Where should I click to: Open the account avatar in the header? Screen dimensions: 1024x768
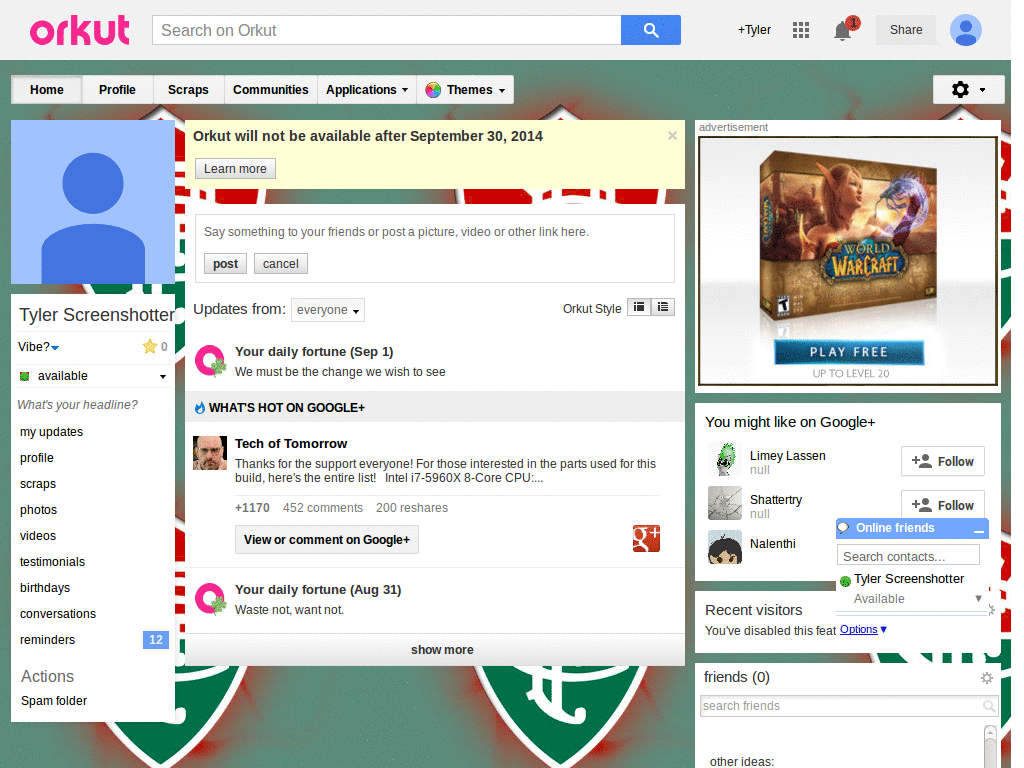tap(965, 30)
